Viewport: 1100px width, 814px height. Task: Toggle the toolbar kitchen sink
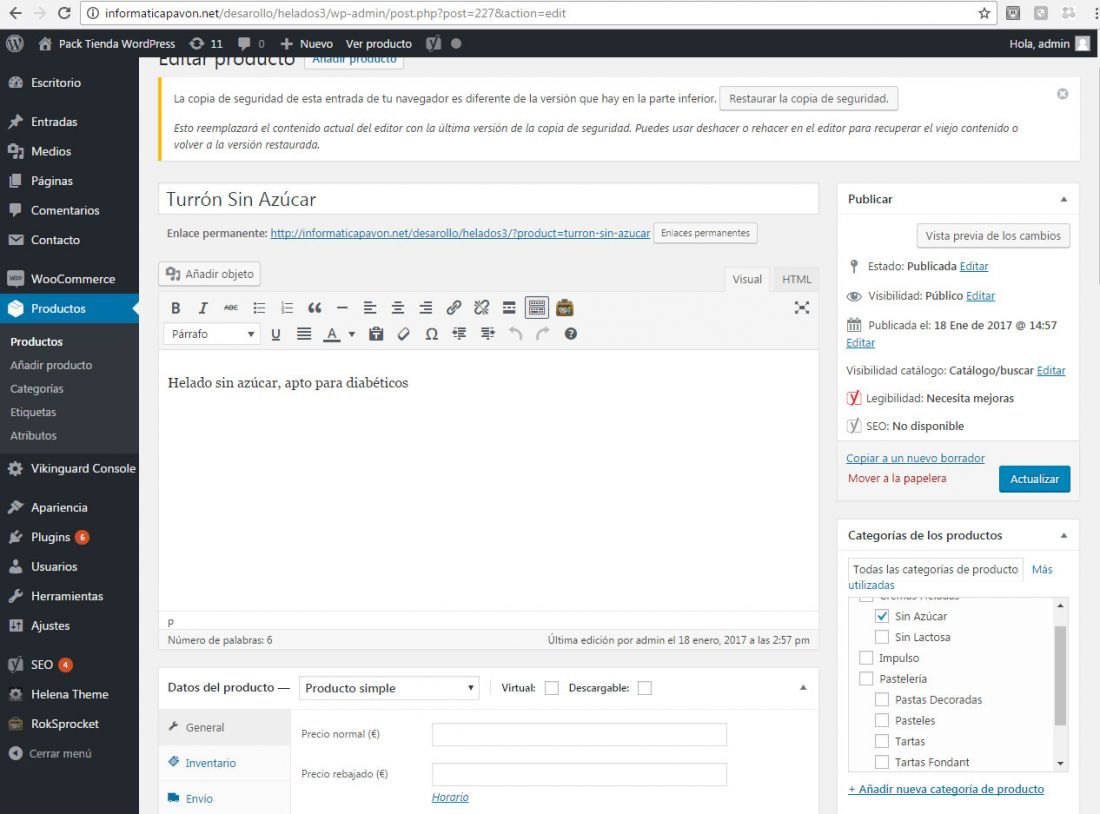(x=537, y=308)
